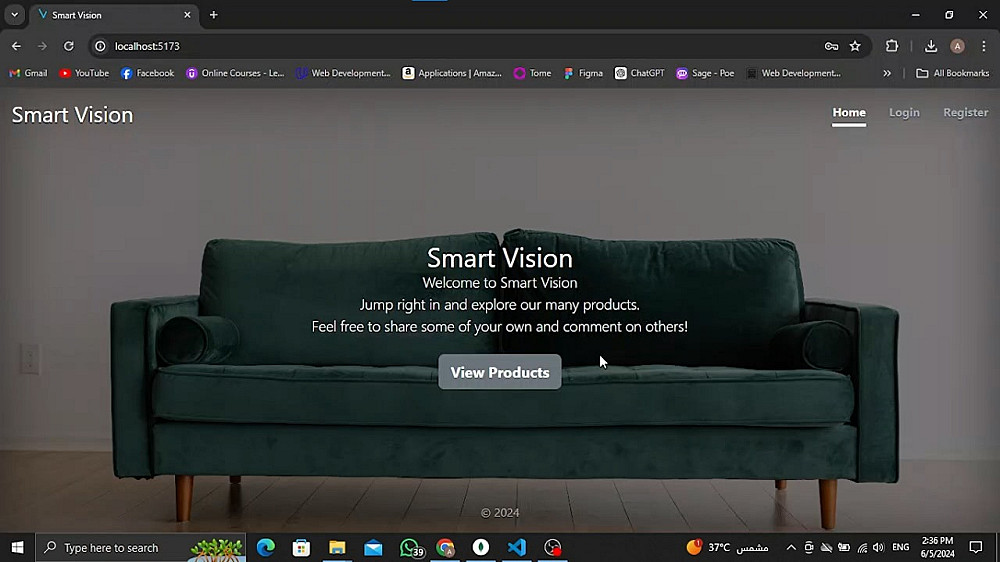Screen dimensions: 1000x562
Task: Open the Applications Amazon bookmark
Action: click(x=452, y=73)
